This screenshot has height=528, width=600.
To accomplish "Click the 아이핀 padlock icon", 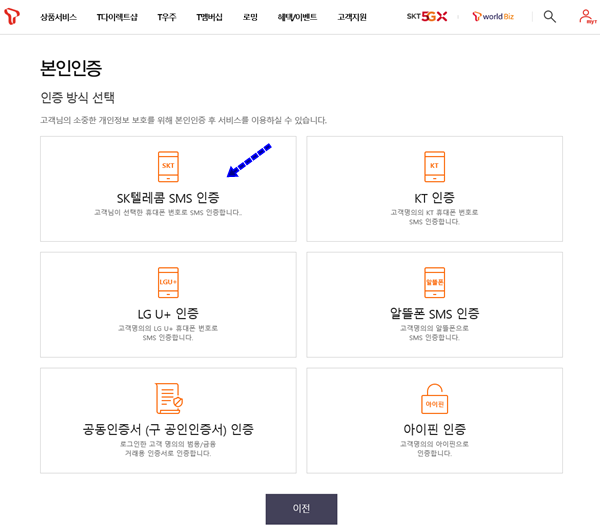I will click(434, 399).
